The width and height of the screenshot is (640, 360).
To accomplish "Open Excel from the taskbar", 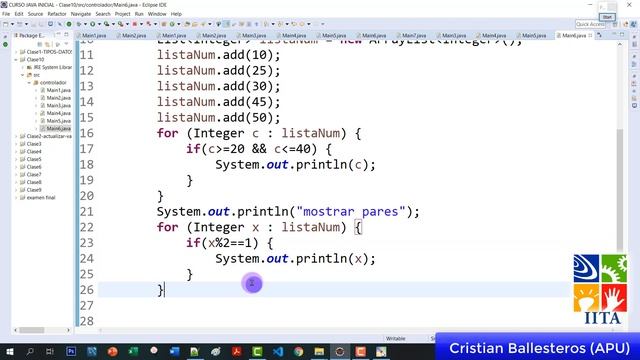I will [133, 351].
